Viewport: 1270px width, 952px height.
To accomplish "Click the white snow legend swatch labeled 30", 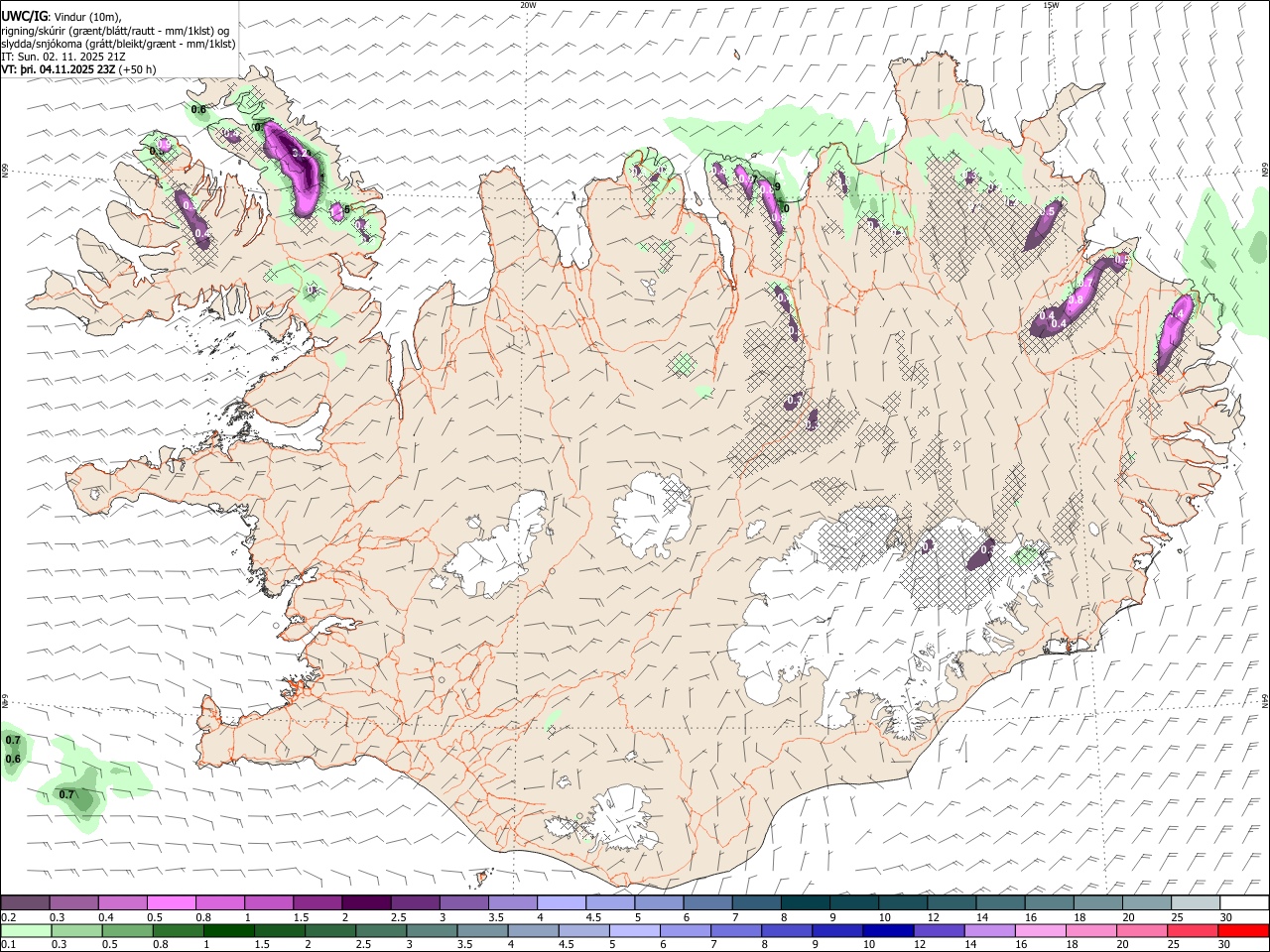I will pos(1244,903).
